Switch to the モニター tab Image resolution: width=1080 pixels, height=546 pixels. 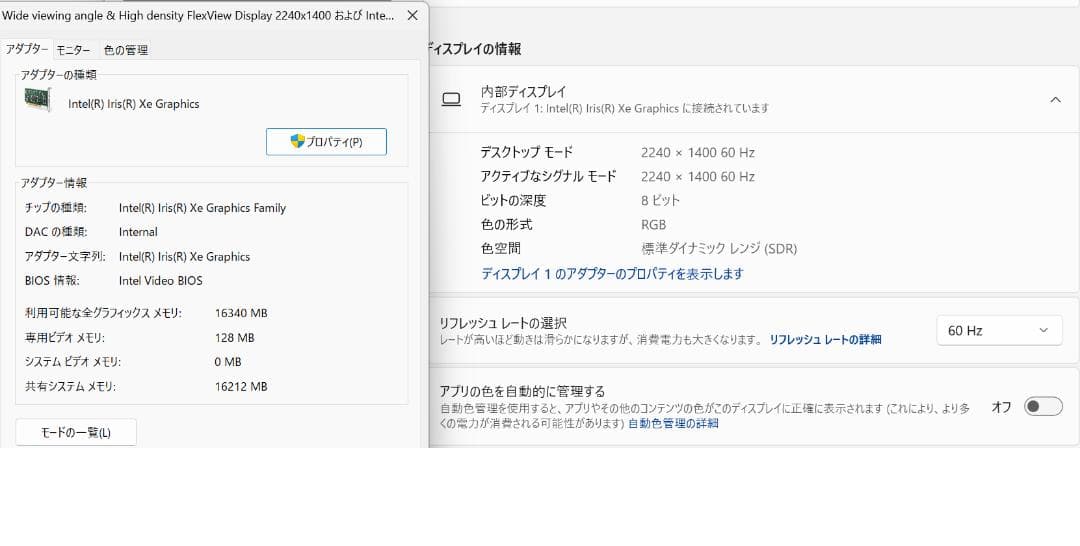click(73, 50)
